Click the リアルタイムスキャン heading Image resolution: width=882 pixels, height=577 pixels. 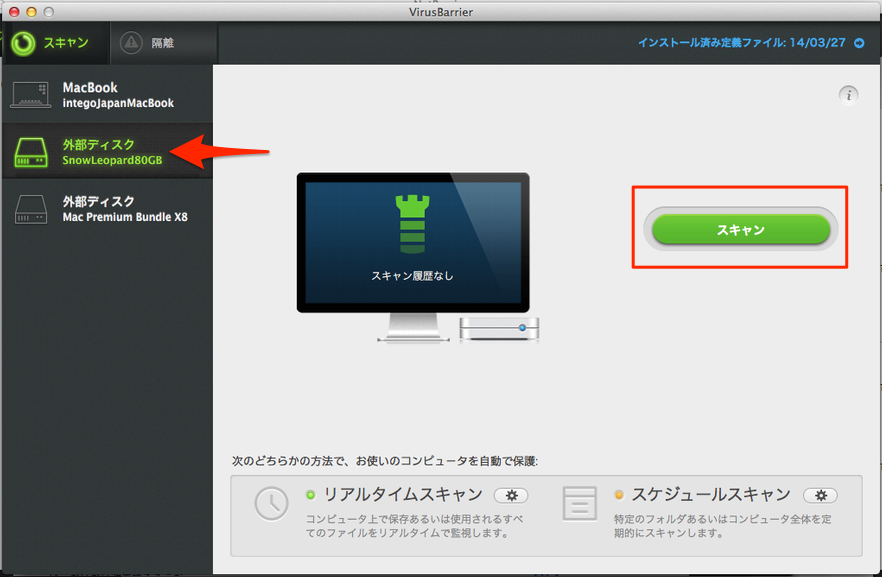(x=403, y=494)
